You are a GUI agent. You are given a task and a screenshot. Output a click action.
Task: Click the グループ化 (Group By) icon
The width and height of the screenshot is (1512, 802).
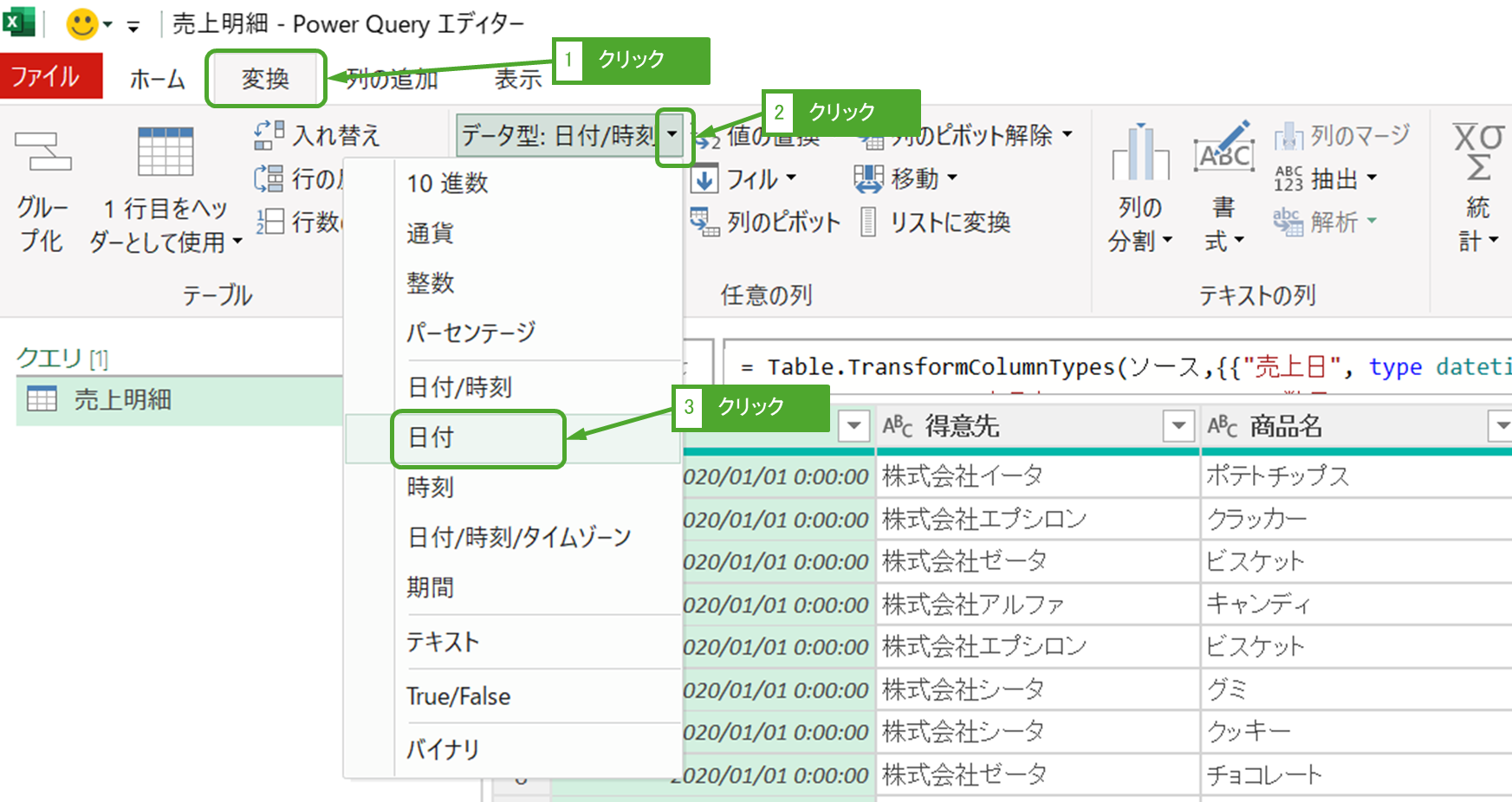[x=42, y=152]
